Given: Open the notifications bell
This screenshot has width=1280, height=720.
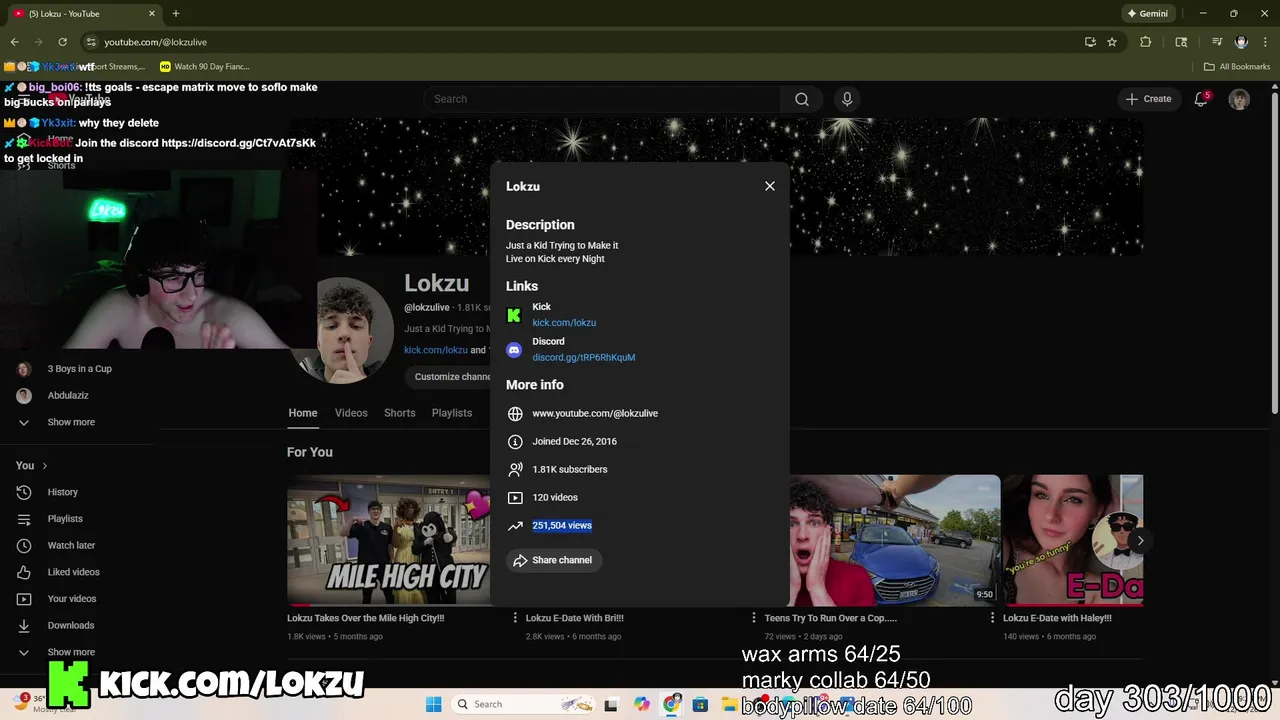Looking at the screenshot, I should pyautogui.click(x=1201, y=99).
